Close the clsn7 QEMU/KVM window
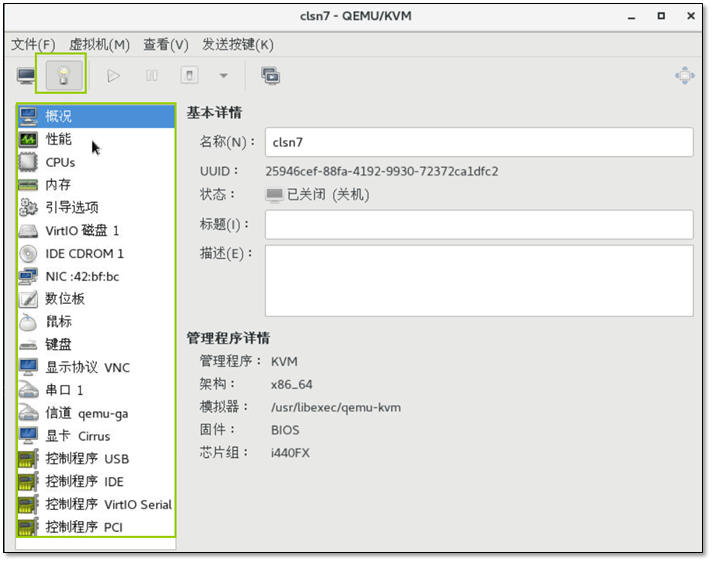This screenshot has height=562, width=712. (x=691, y=16)
